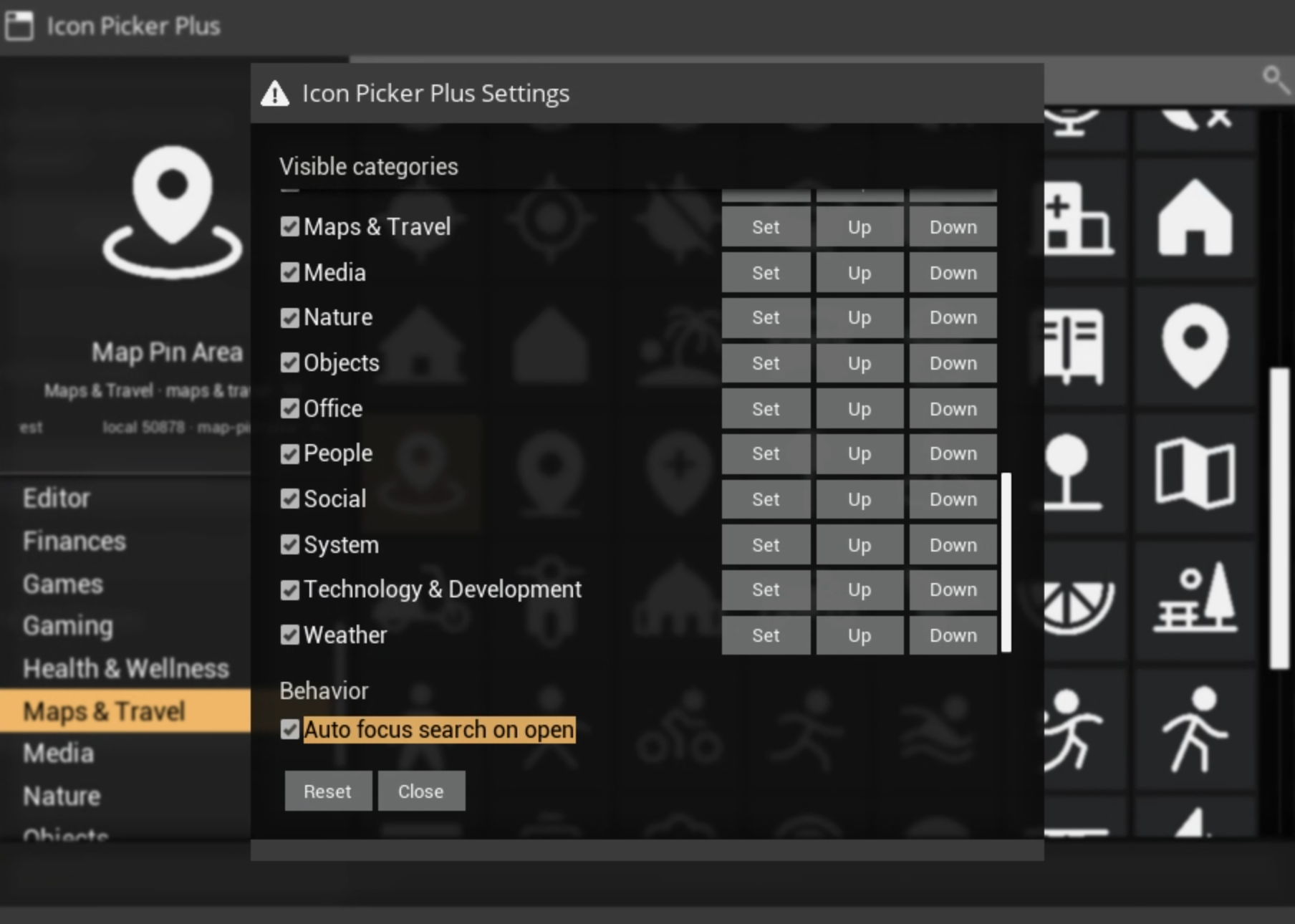This screenshot has height=924, width=1295.
Task: Switch to Health & Wellness category
Action: (126, 668)
